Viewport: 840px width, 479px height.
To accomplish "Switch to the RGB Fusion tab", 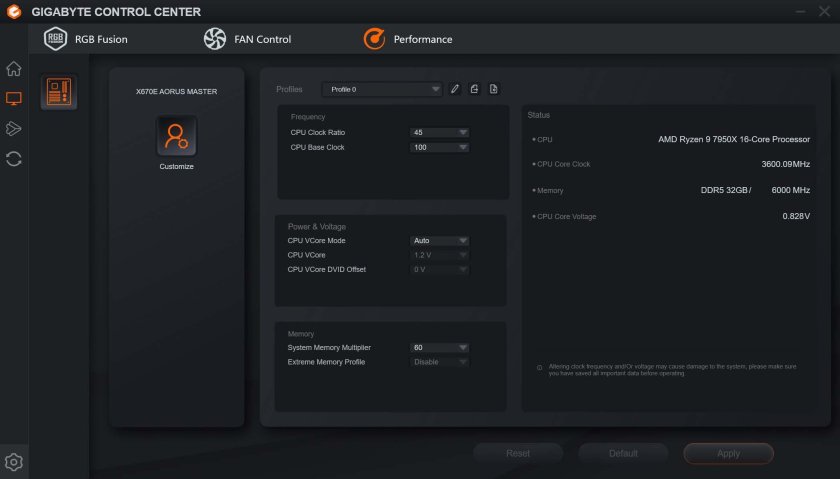I will tap(86, 39).
